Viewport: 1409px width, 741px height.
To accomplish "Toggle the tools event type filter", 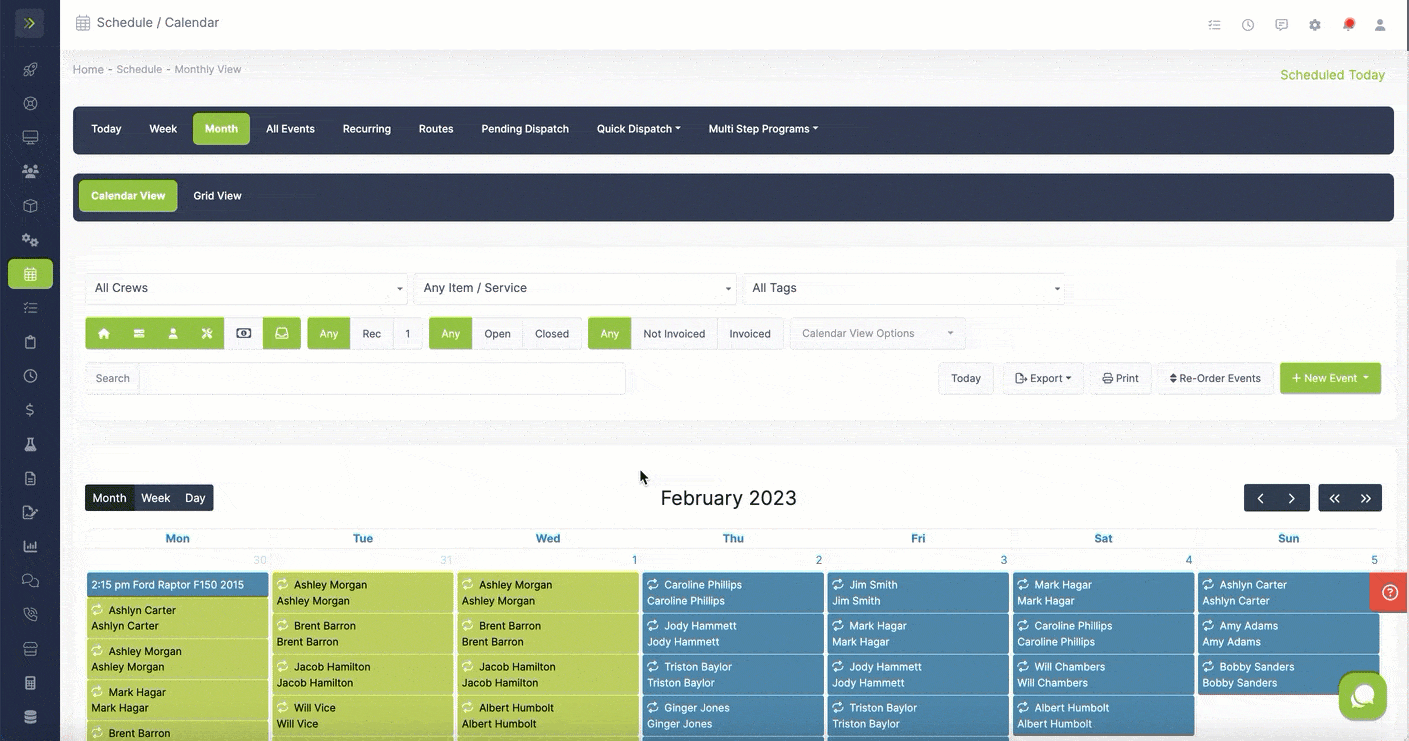I will (207, 334).
